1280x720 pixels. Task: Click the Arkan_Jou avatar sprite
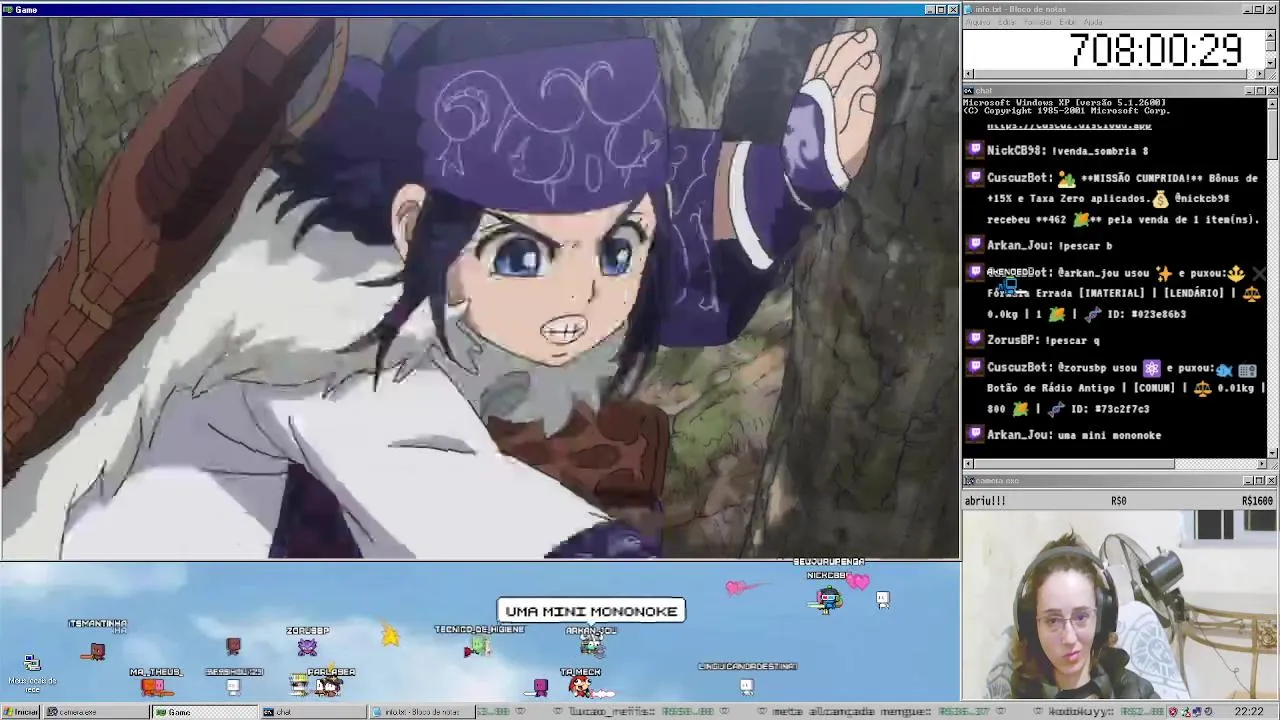click(x=591, y=646)
